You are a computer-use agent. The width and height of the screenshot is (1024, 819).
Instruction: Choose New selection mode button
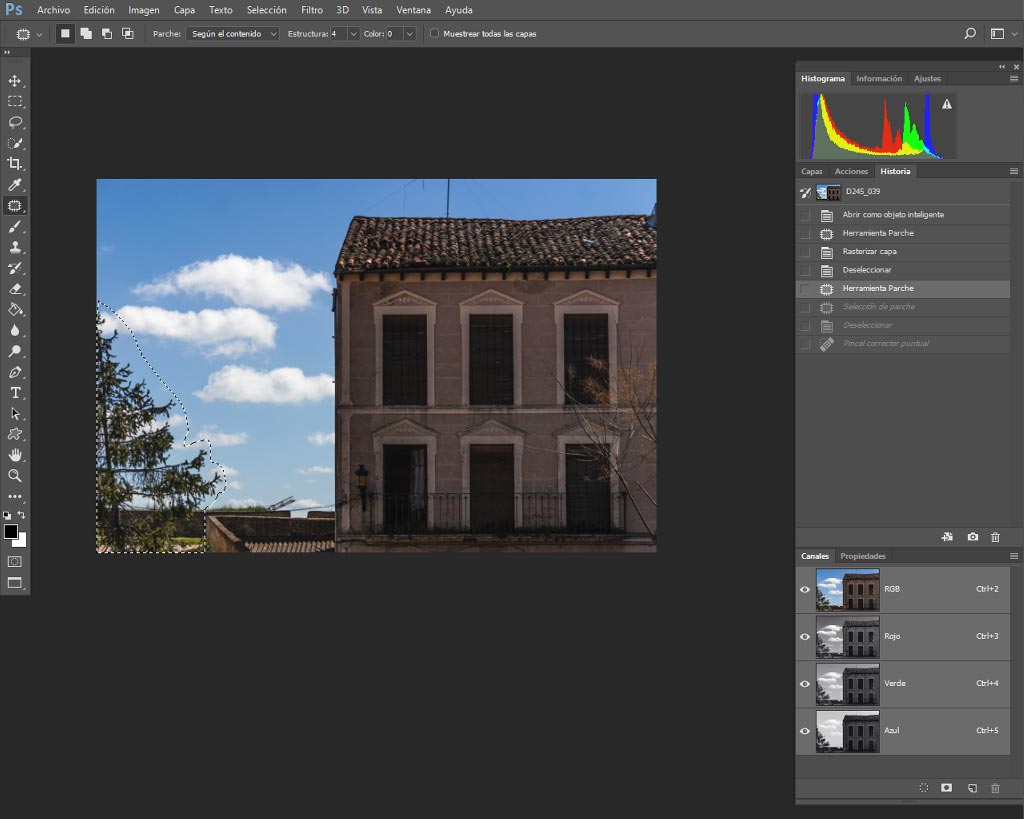65,33
